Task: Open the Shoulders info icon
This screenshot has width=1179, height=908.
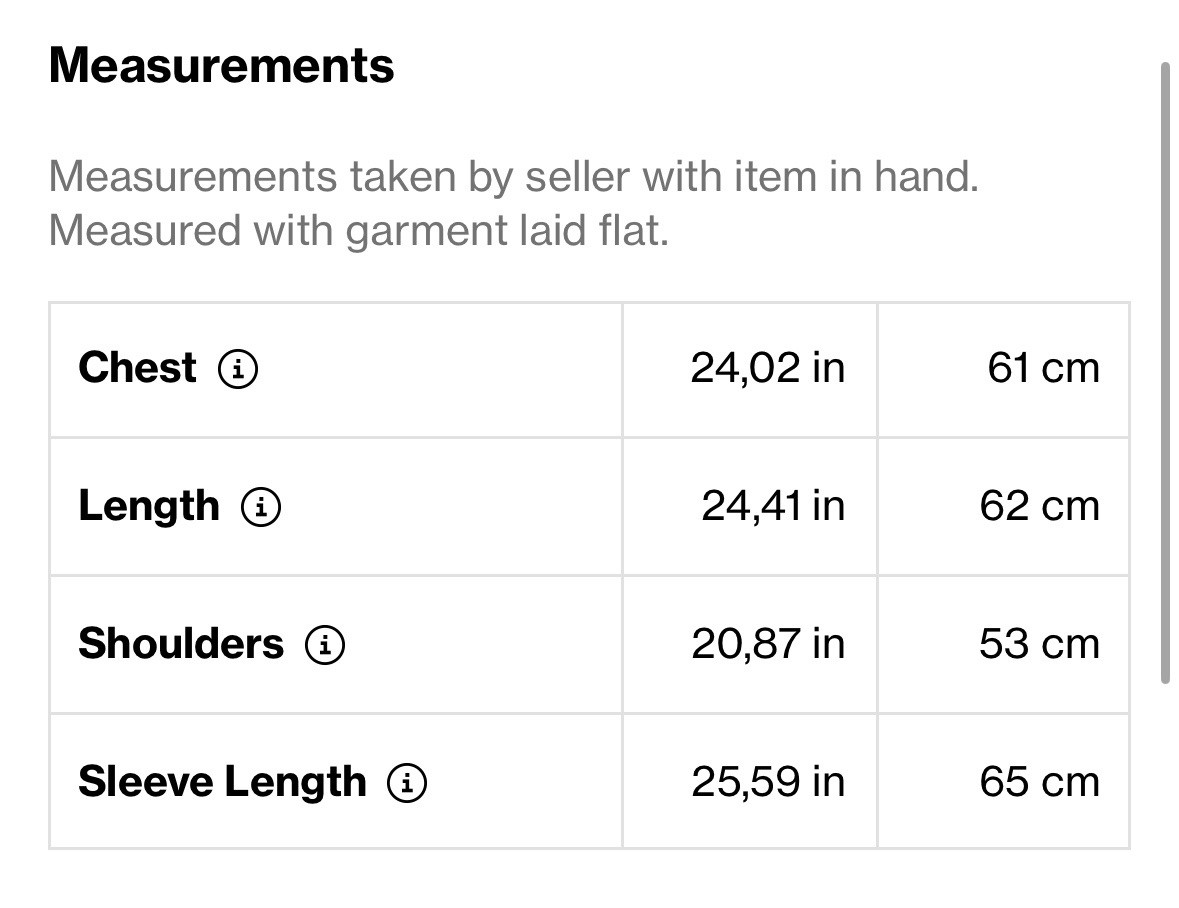Action: point(325,645)
